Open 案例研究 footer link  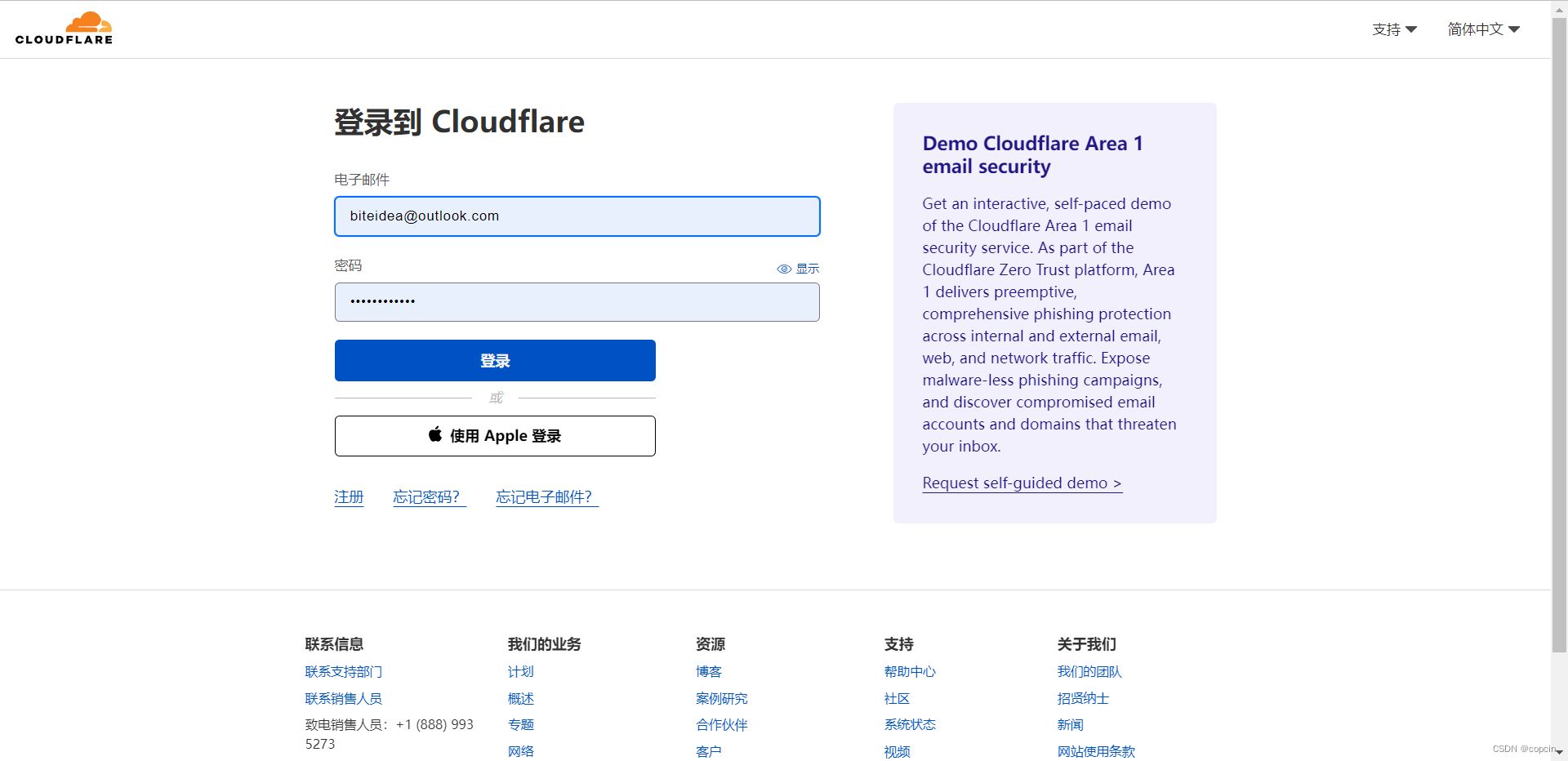(x=722, y=699)
